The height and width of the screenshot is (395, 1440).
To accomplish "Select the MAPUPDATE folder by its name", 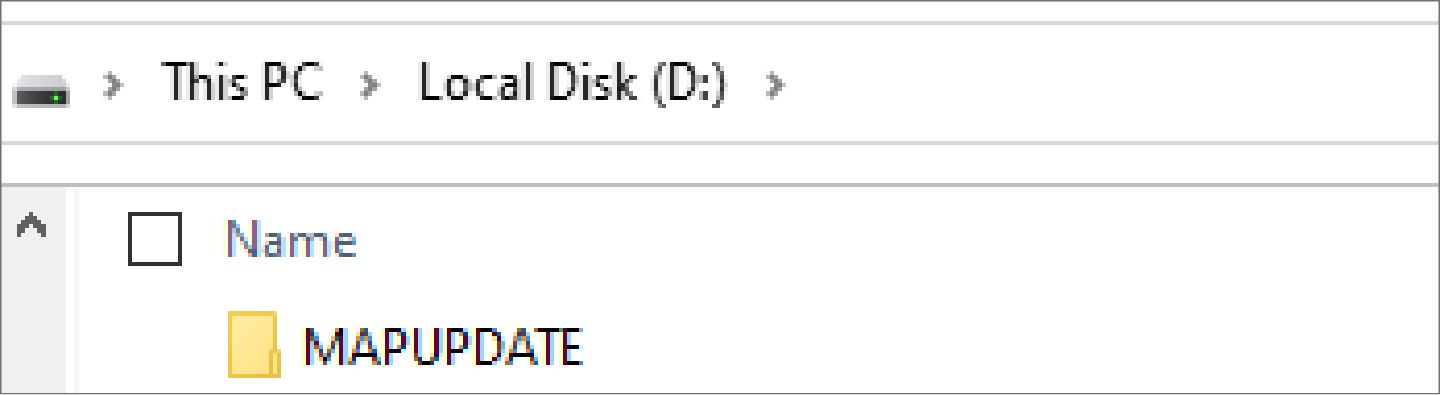I will [443, 347].
